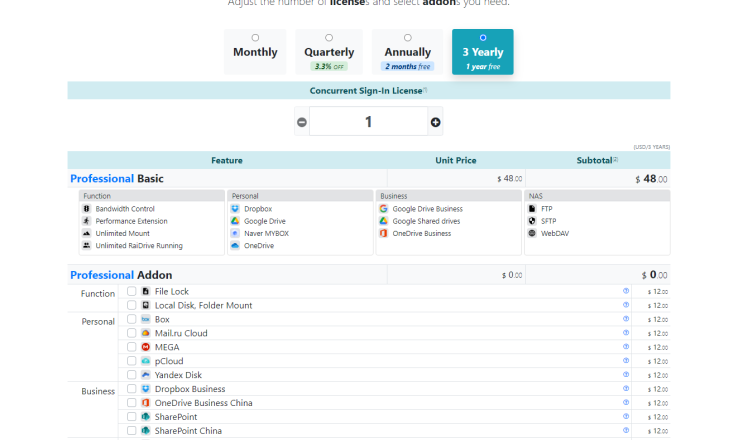Check the OneDrive Business China checkbox
This screenshot has width=743, height=440.
(x=132, y=403)
